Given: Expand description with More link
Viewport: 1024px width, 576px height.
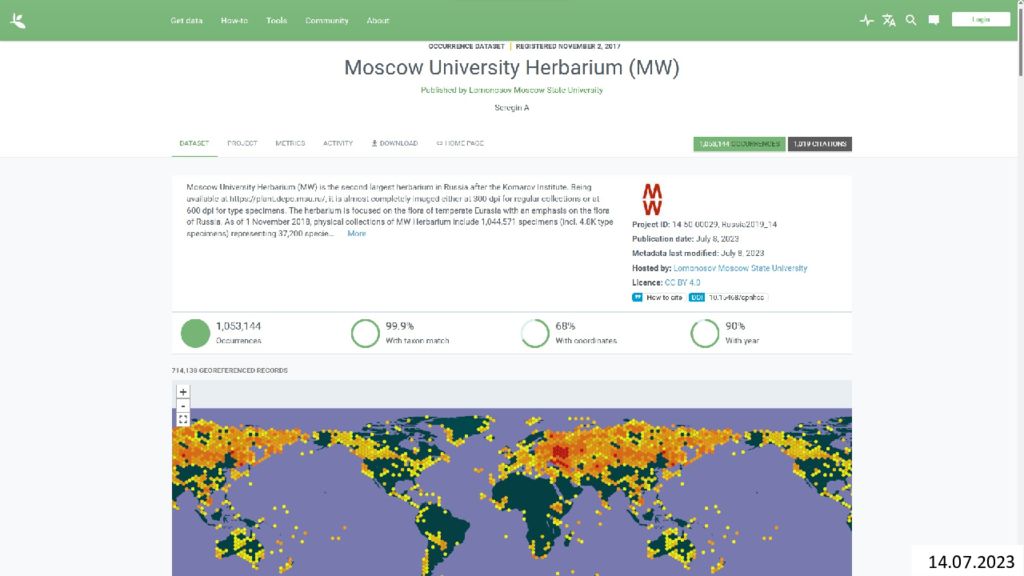Looking at the screenshot, I should point(357,234).
